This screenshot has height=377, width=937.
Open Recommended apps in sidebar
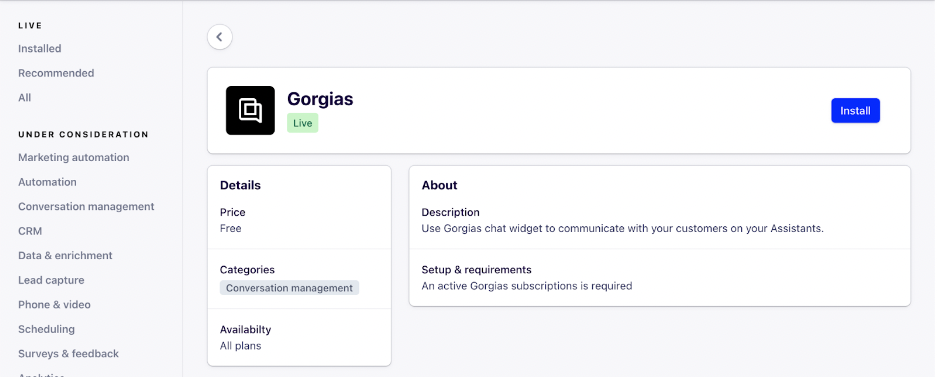tap(56, 73)
